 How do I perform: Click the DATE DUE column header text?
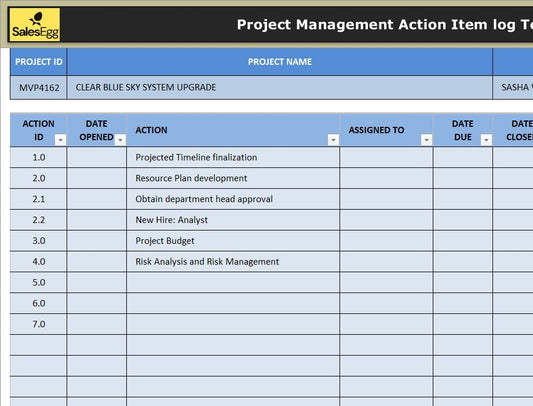pyautogui.click(x=463, y=130)
